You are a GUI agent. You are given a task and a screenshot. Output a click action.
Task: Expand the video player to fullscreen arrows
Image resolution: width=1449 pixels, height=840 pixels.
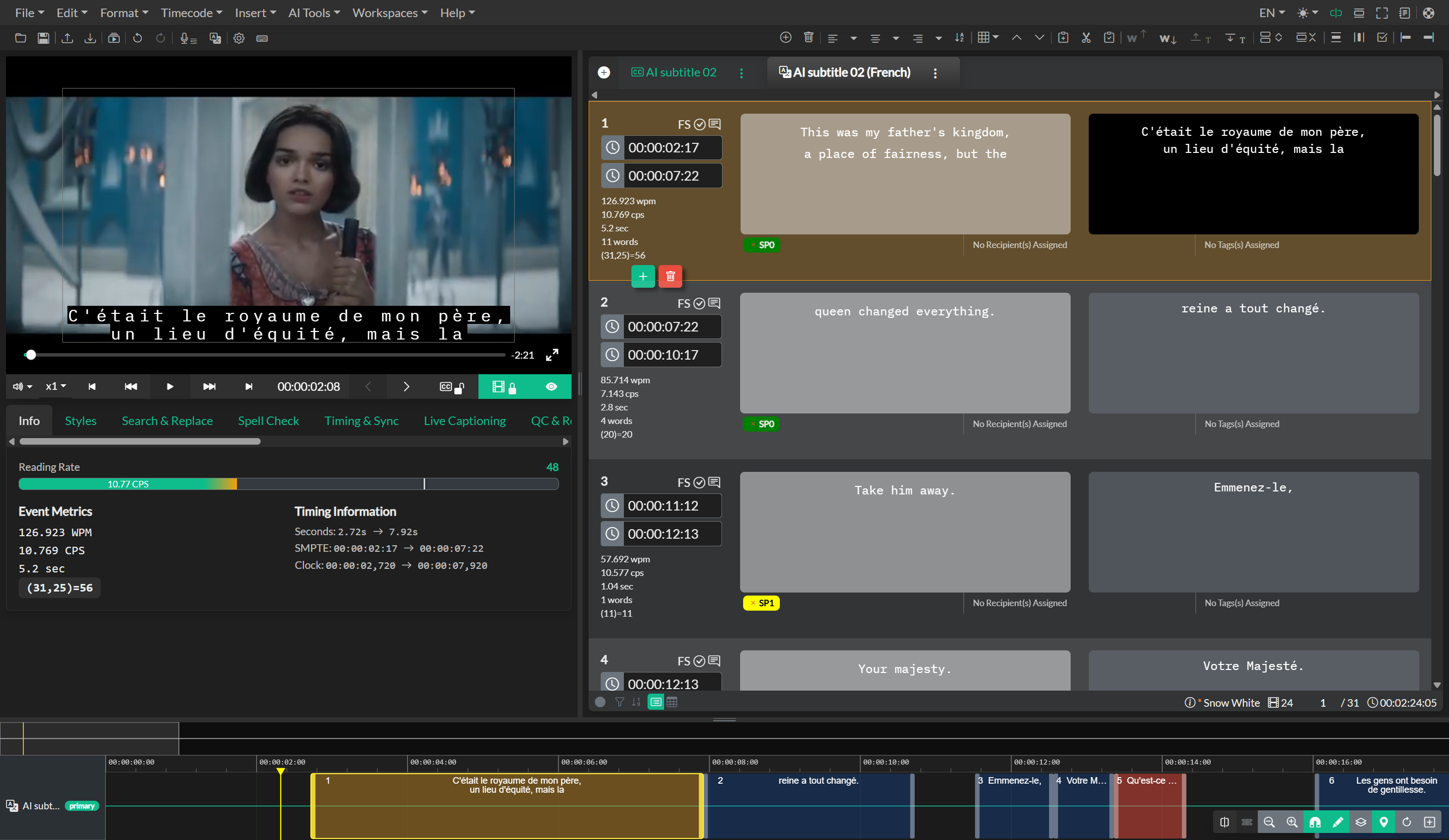[x=552, y=355]
